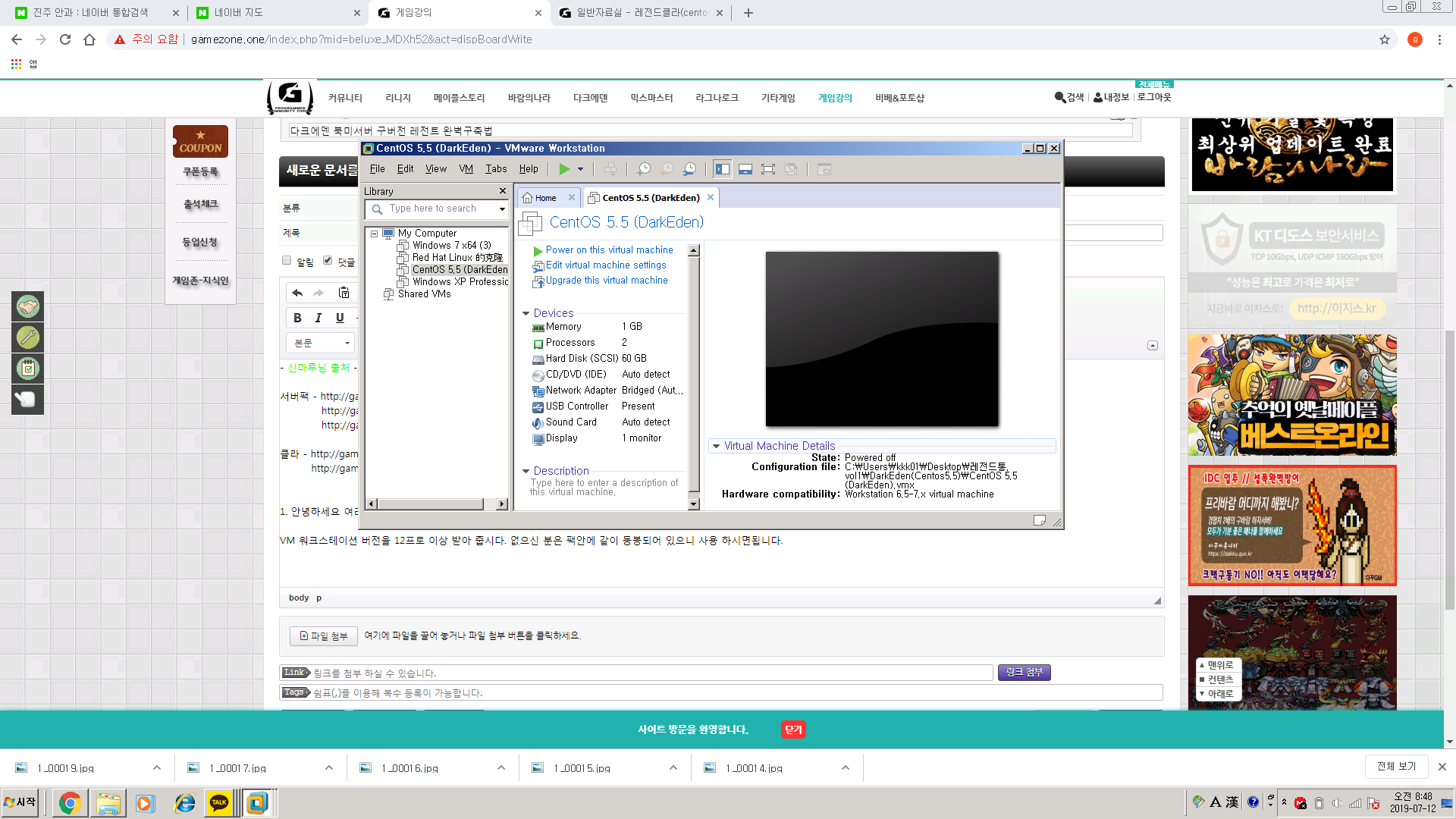This screenshot has width=1456, height=819.
Task: Click the Sound Card device icon
Action: tap(538, 423)
